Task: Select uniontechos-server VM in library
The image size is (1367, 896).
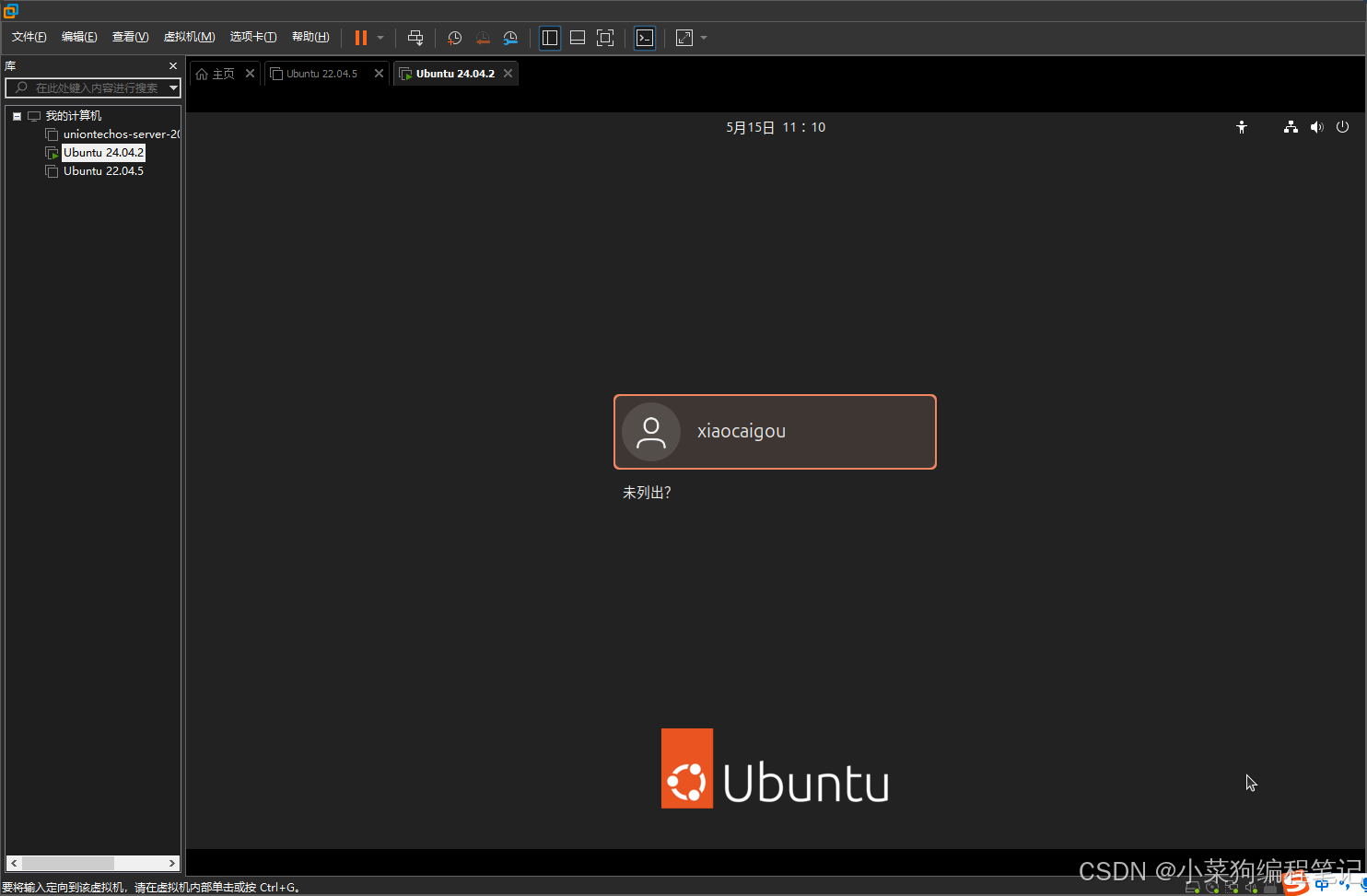Action: click(121, 134)
